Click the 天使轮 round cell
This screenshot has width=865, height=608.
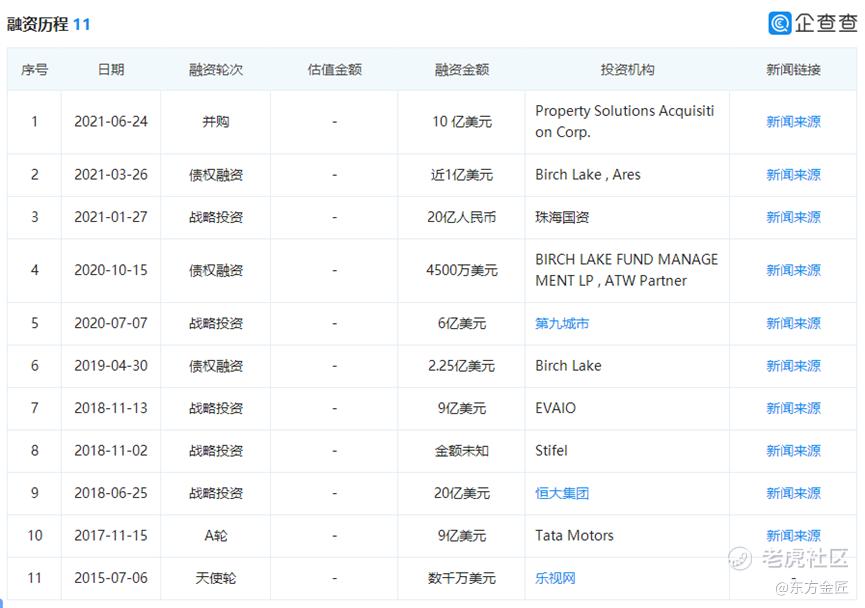point(216,578)
